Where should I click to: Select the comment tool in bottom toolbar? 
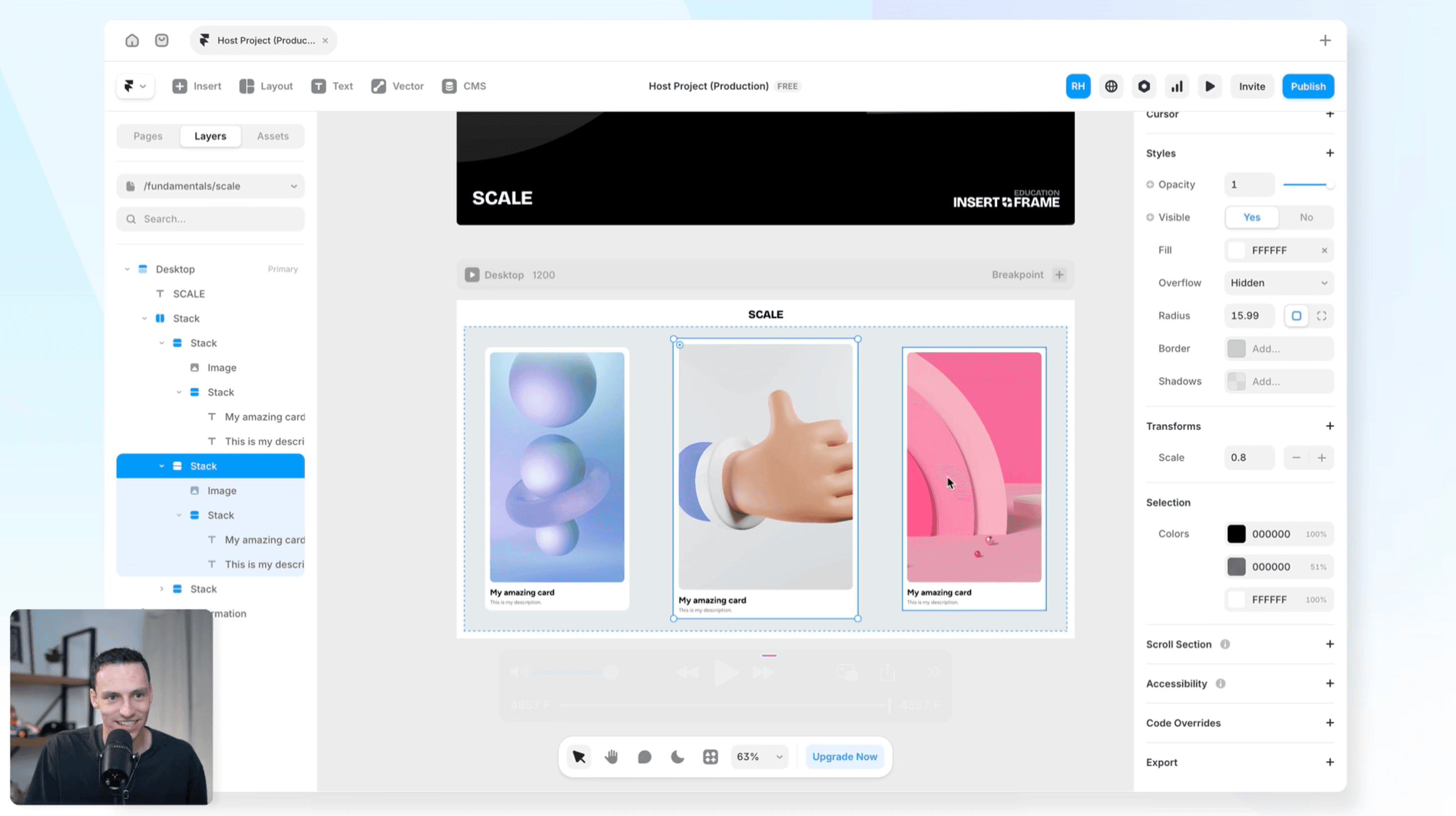point(645,757)
